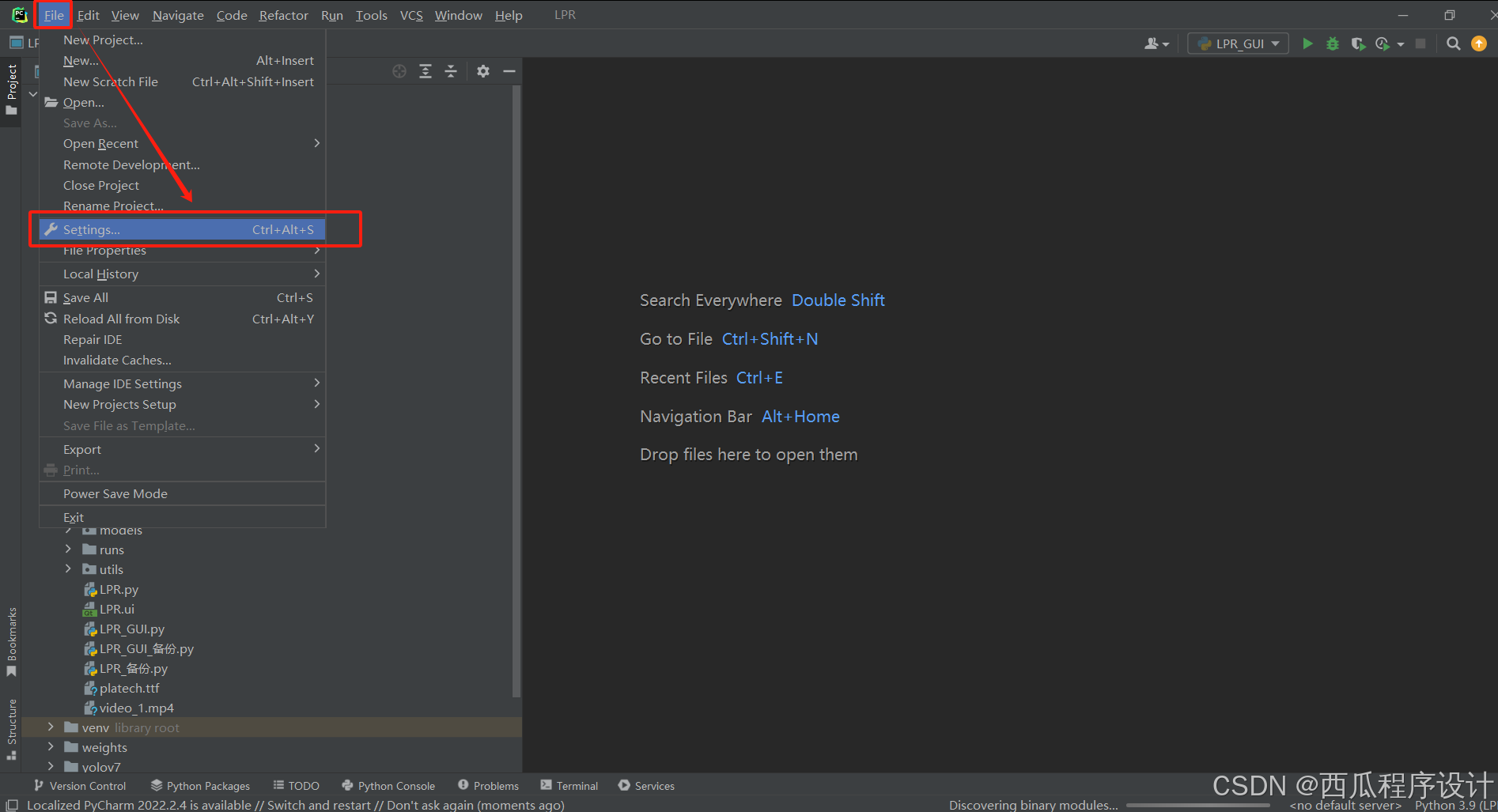Open the Tools menu
1498x812 pixels.
pyautogui.click(x=371, y=15)
